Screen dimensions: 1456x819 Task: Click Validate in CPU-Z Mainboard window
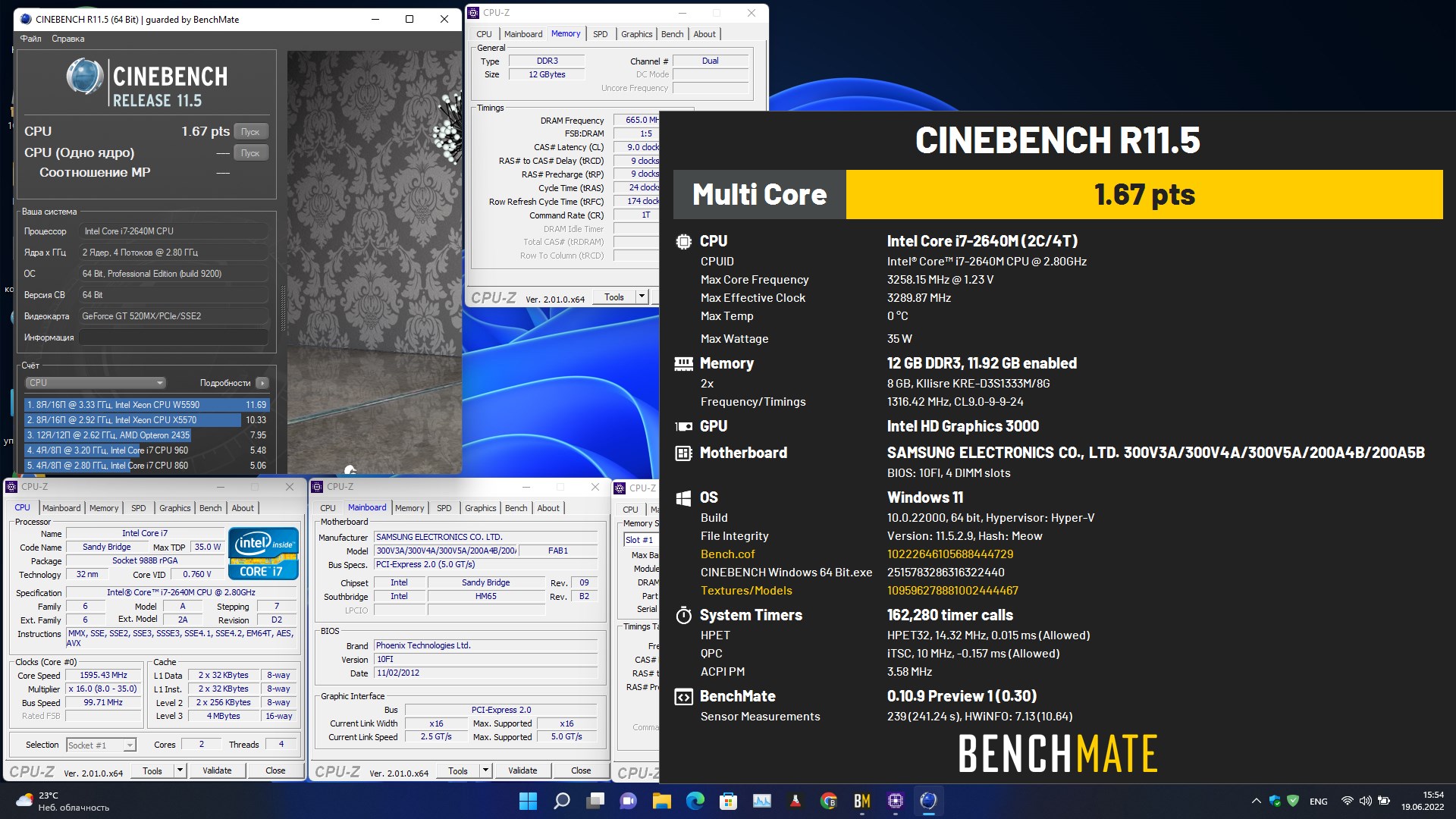click(522, 770)
